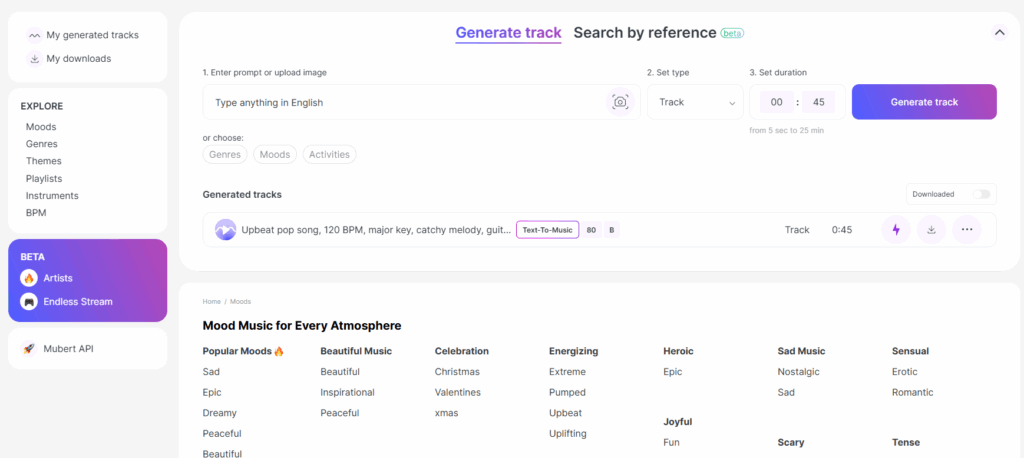Select the Moods chip under prompt
The height and width of the screenshot is (458, 1024).
(x=275, y=155)
